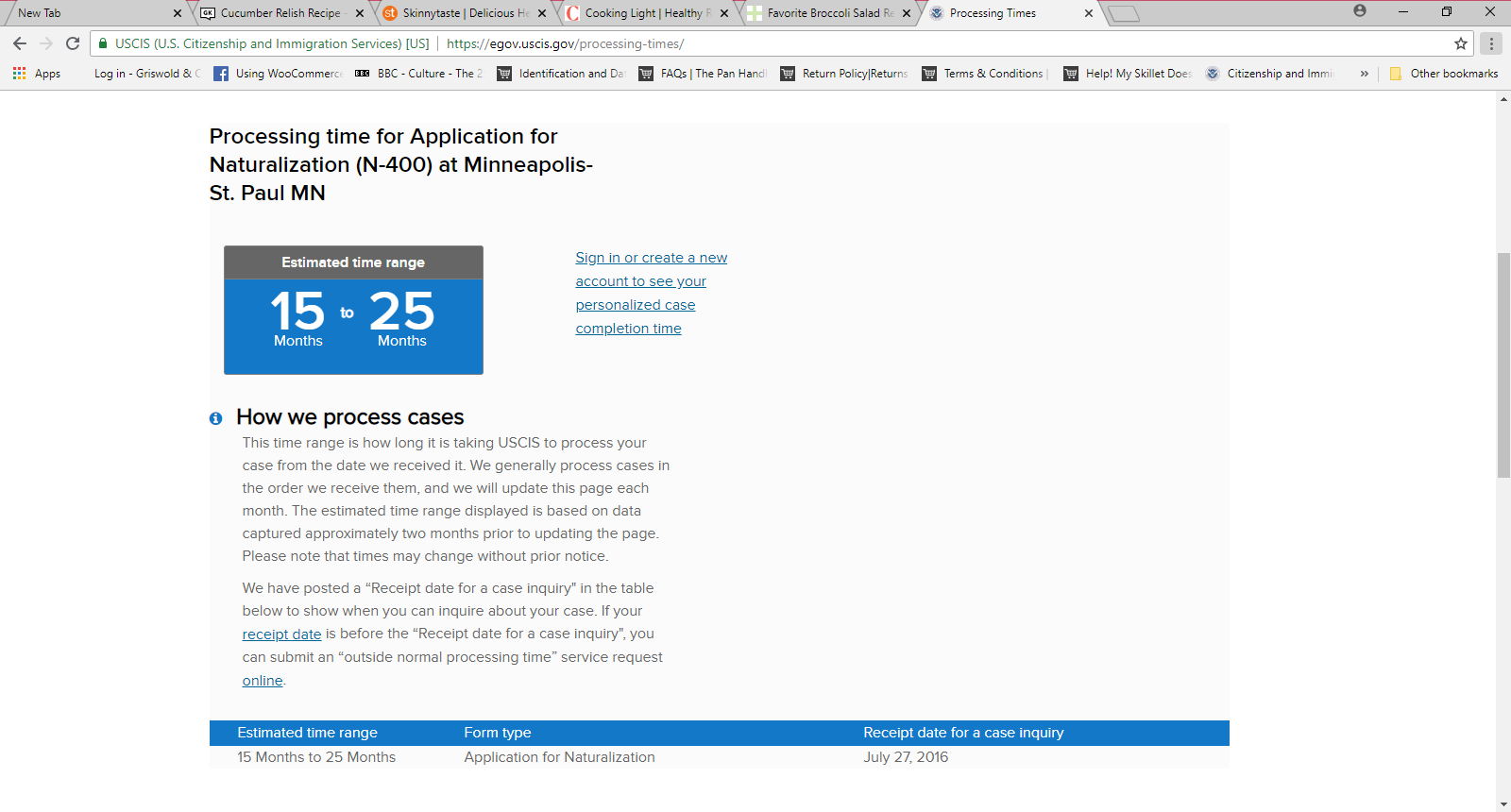The height and width of the screenshot is (812, 1511).
Task: Click the Application for Naturalization table cell
Action: click(x=559, y=757)
